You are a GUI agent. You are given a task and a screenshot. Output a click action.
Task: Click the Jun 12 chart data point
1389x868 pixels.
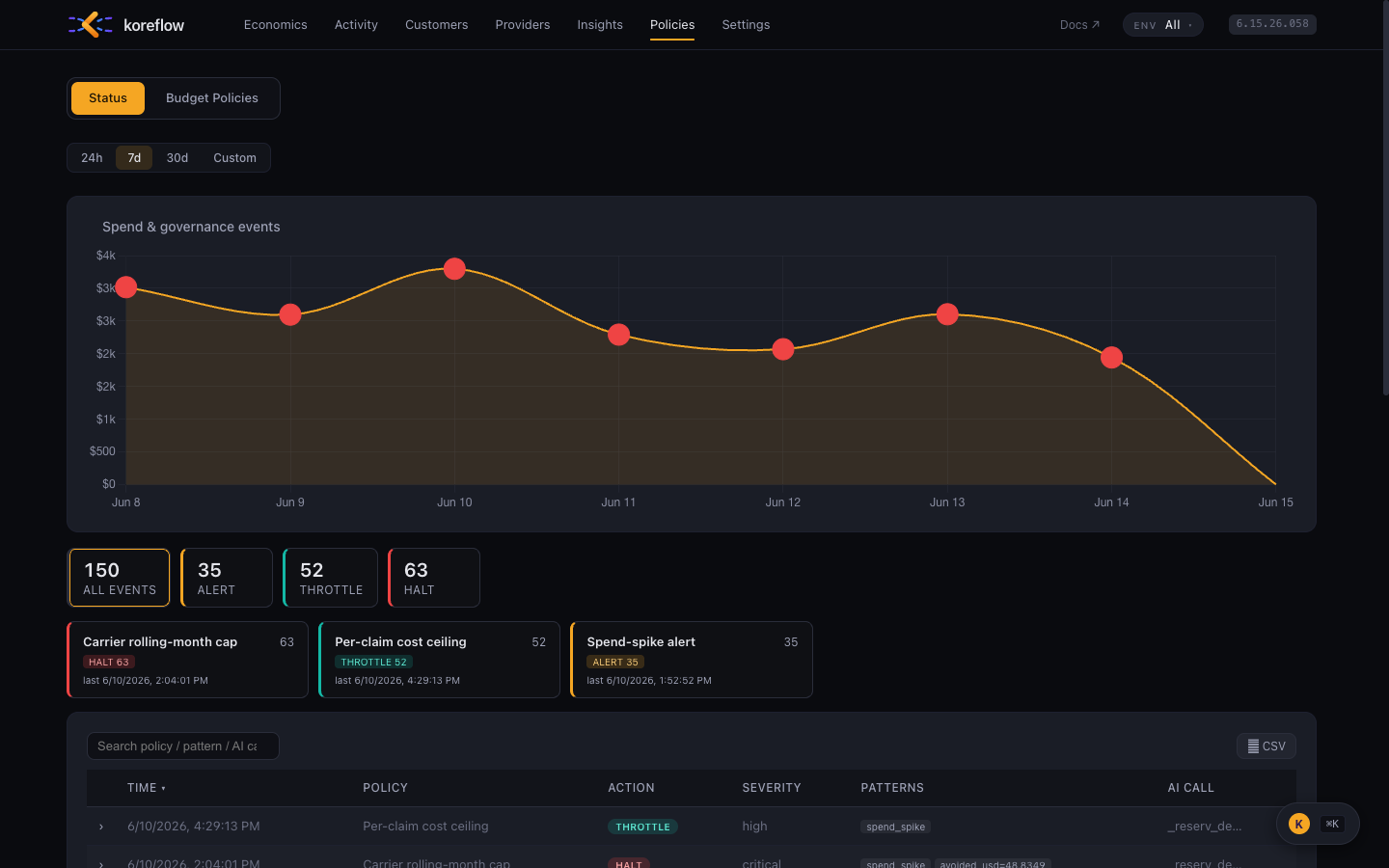click(783, 349)
